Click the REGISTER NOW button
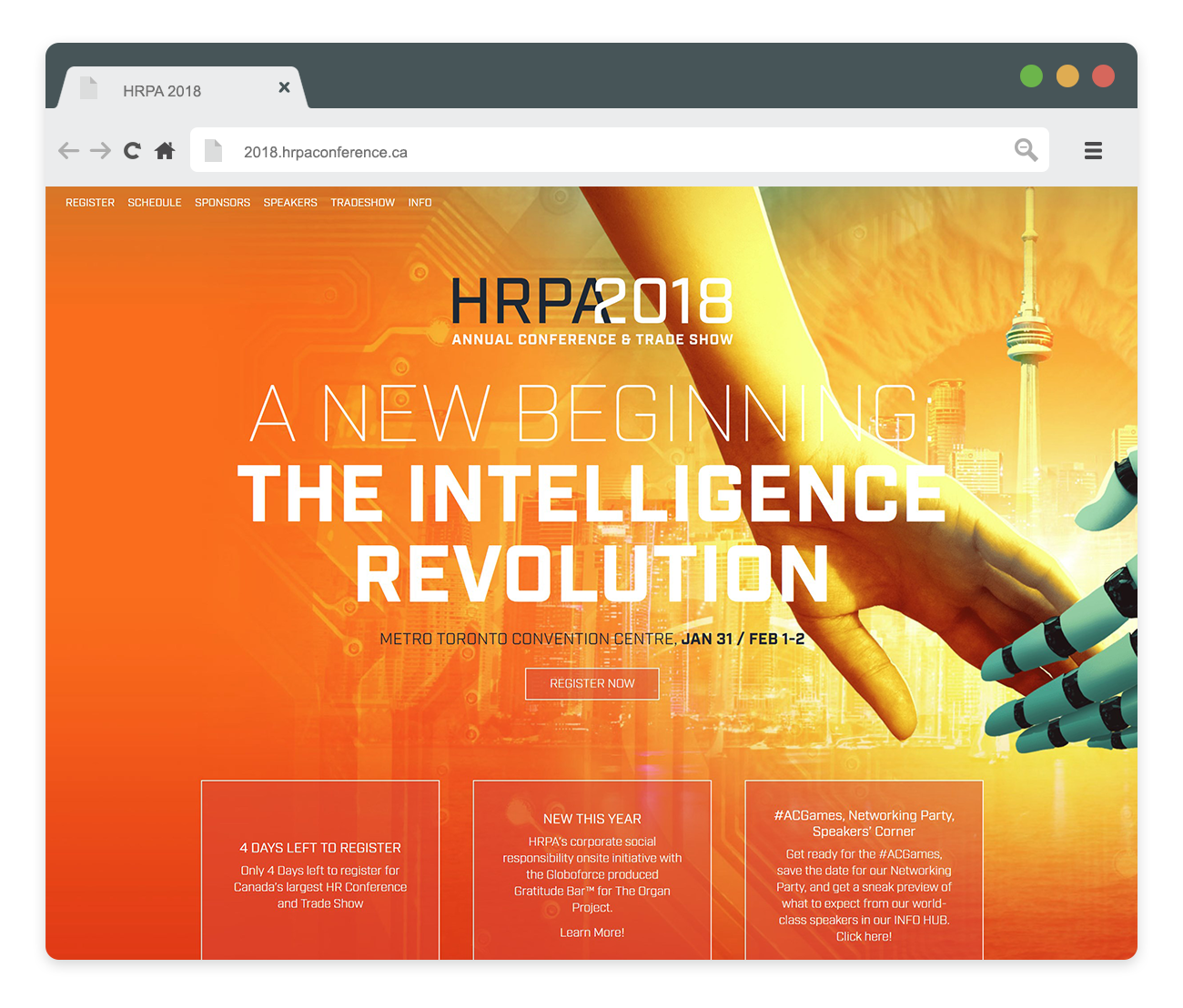The height and width of the screenshot is (1008, 1183). (x=592, y=683)
